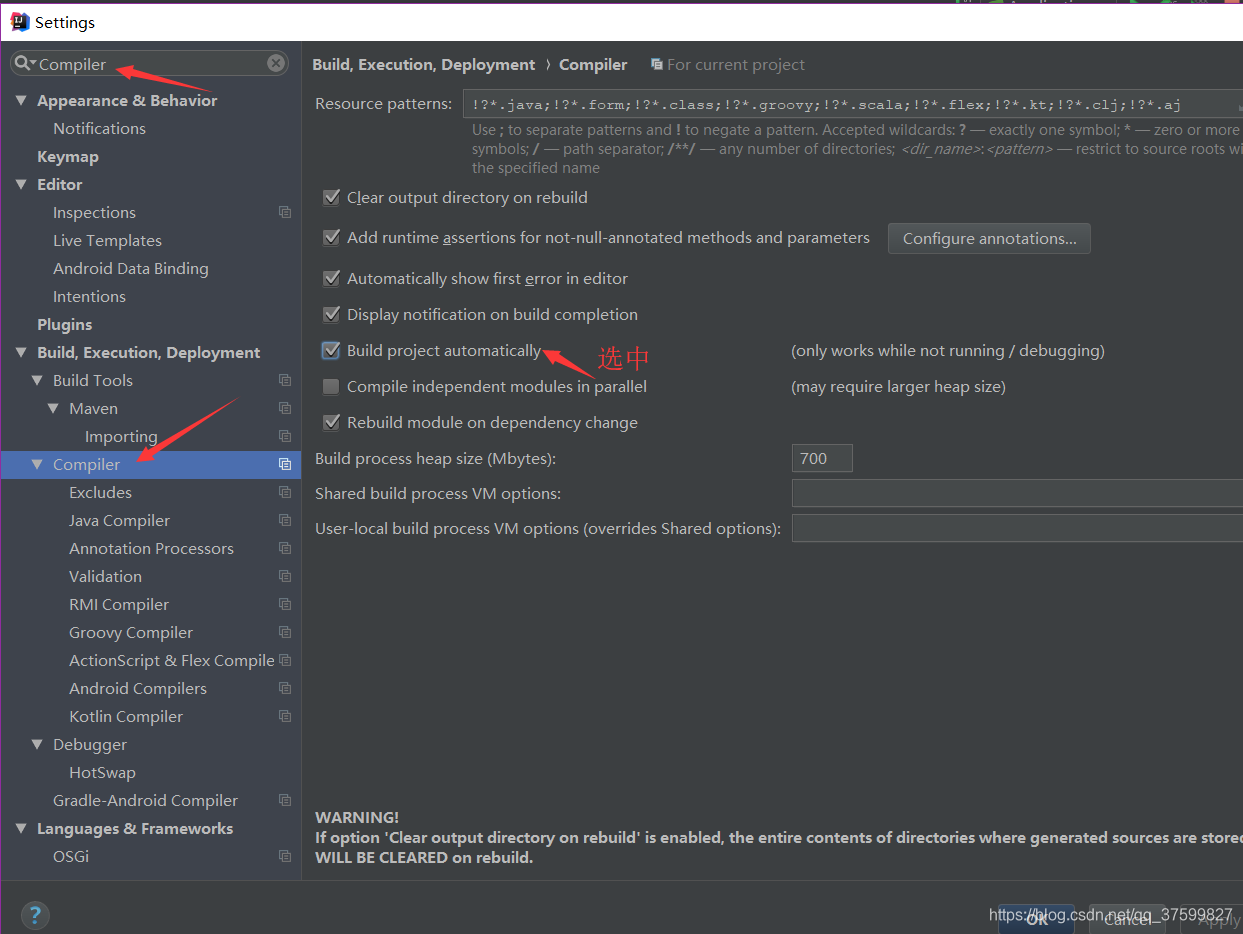Collapse the Editor tree node

click(21, 184)
